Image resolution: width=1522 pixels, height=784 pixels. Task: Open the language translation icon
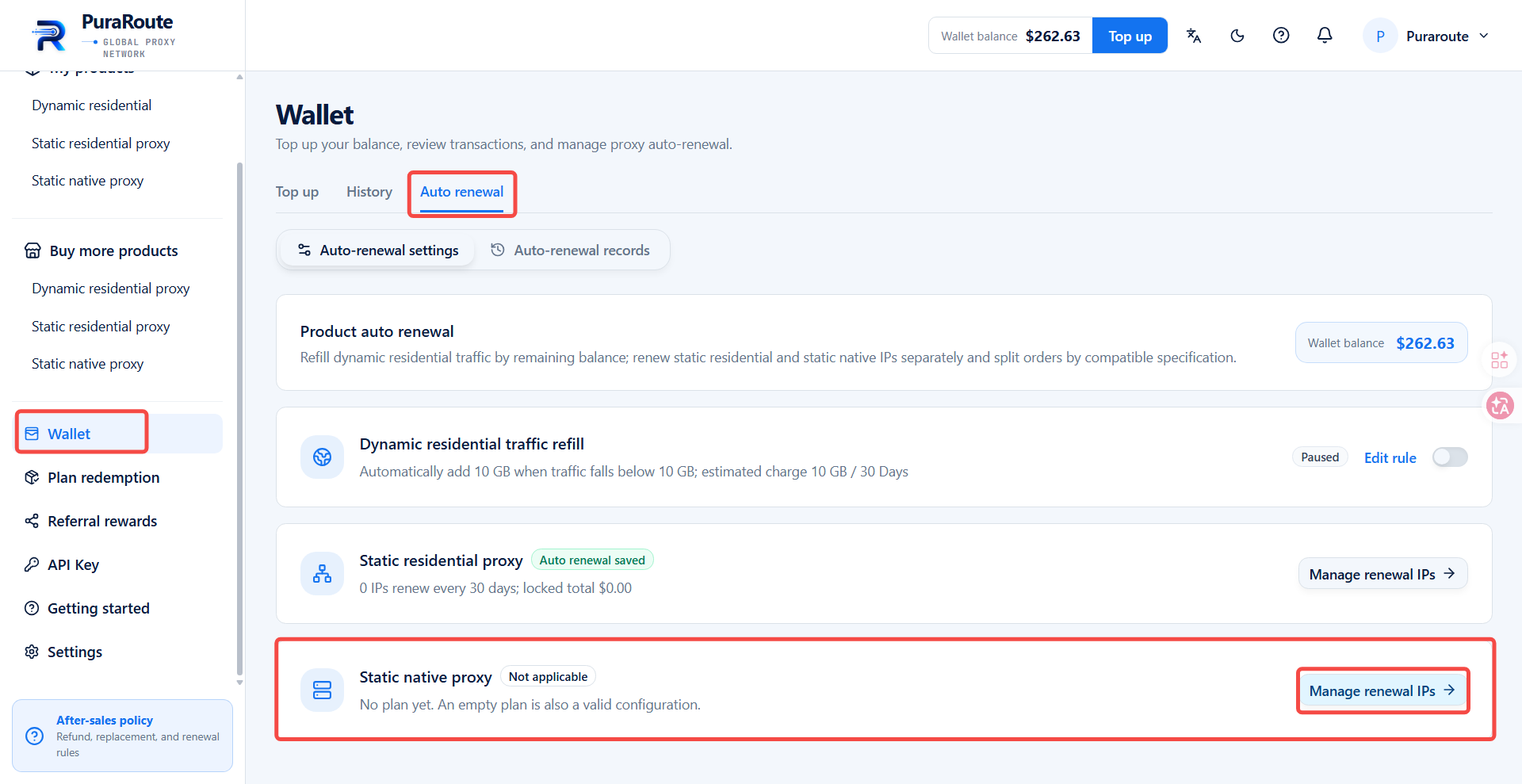pos(1194,36)
